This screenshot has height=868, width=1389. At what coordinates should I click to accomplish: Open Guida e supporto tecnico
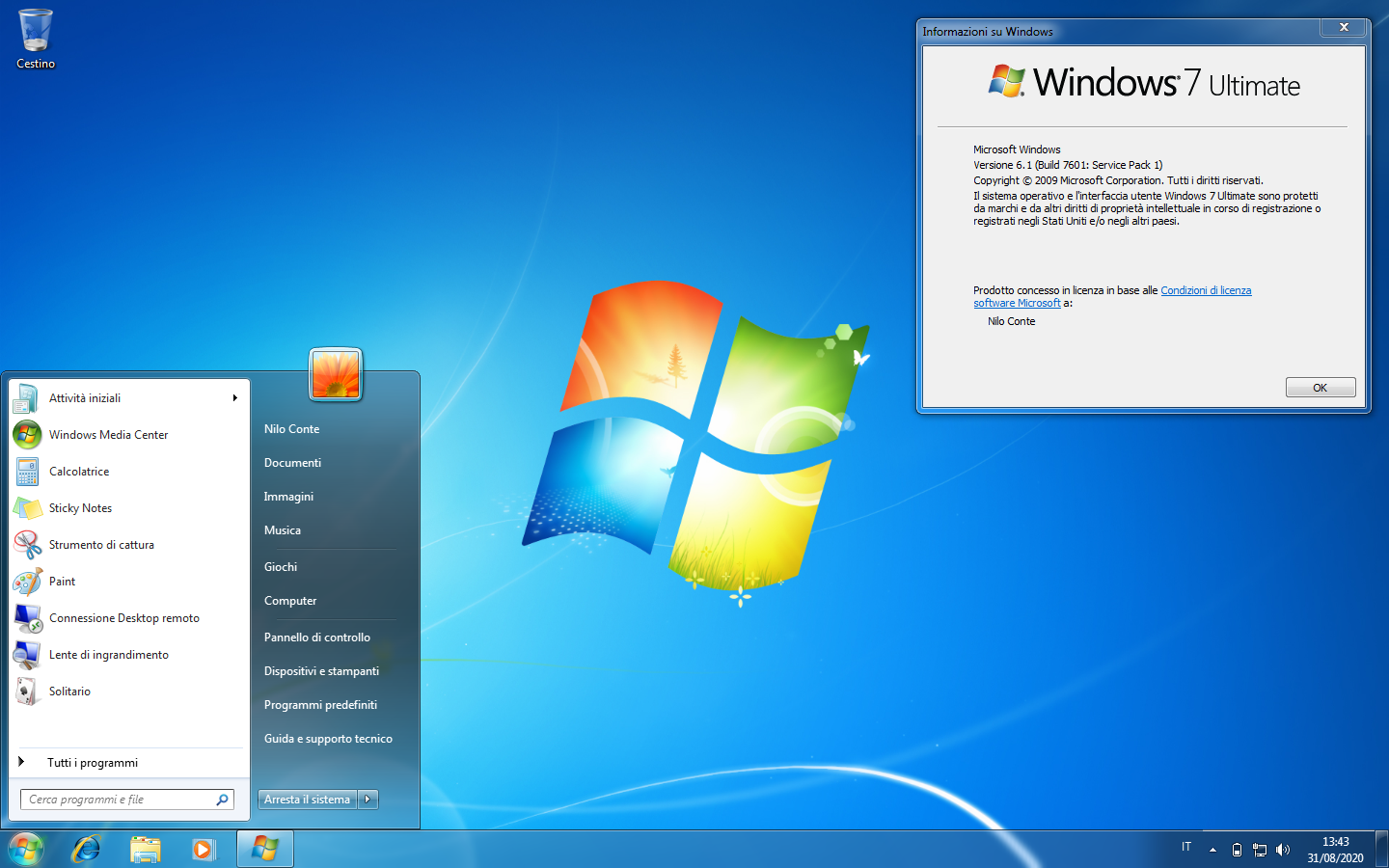pos(328,739)
